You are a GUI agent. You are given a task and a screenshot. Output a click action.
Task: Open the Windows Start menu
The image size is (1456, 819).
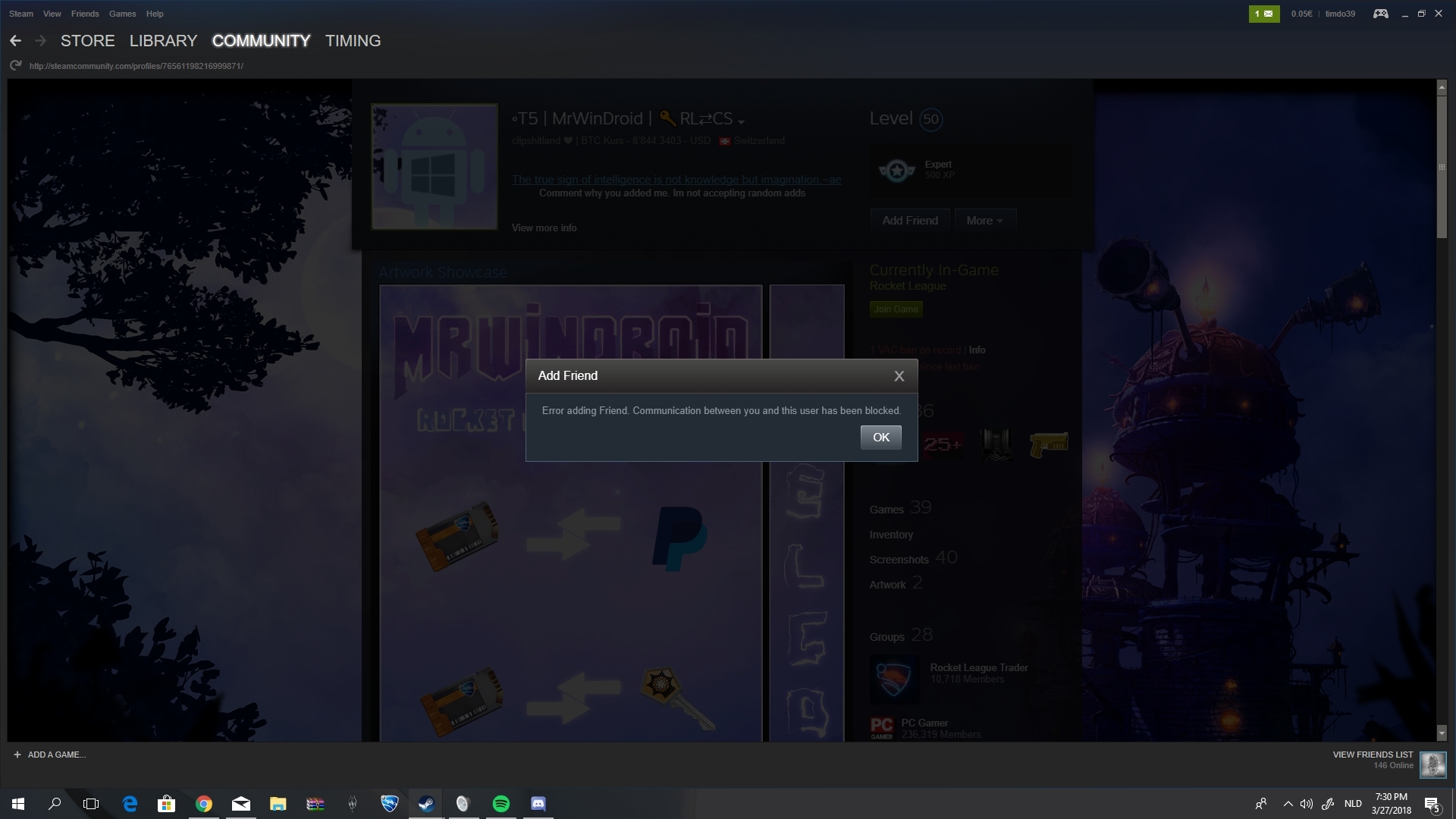[x=18, y=804]
